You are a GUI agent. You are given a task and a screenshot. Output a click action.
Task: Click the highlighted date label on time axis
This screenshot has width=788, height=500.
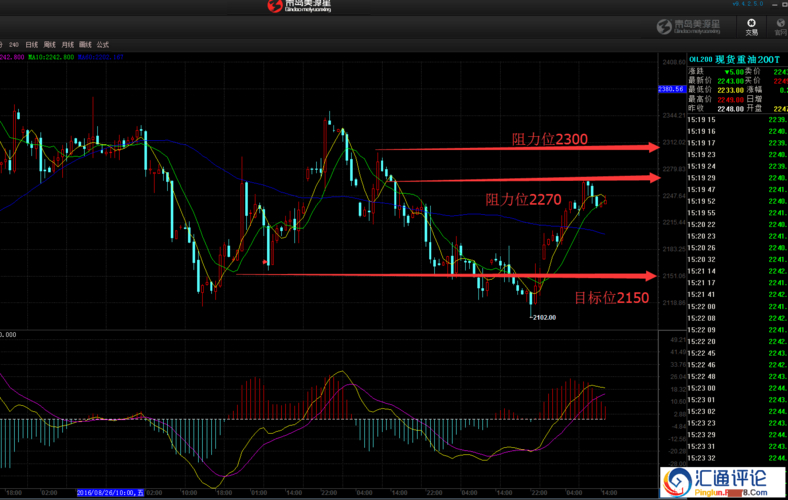click(x=110, y=492)
